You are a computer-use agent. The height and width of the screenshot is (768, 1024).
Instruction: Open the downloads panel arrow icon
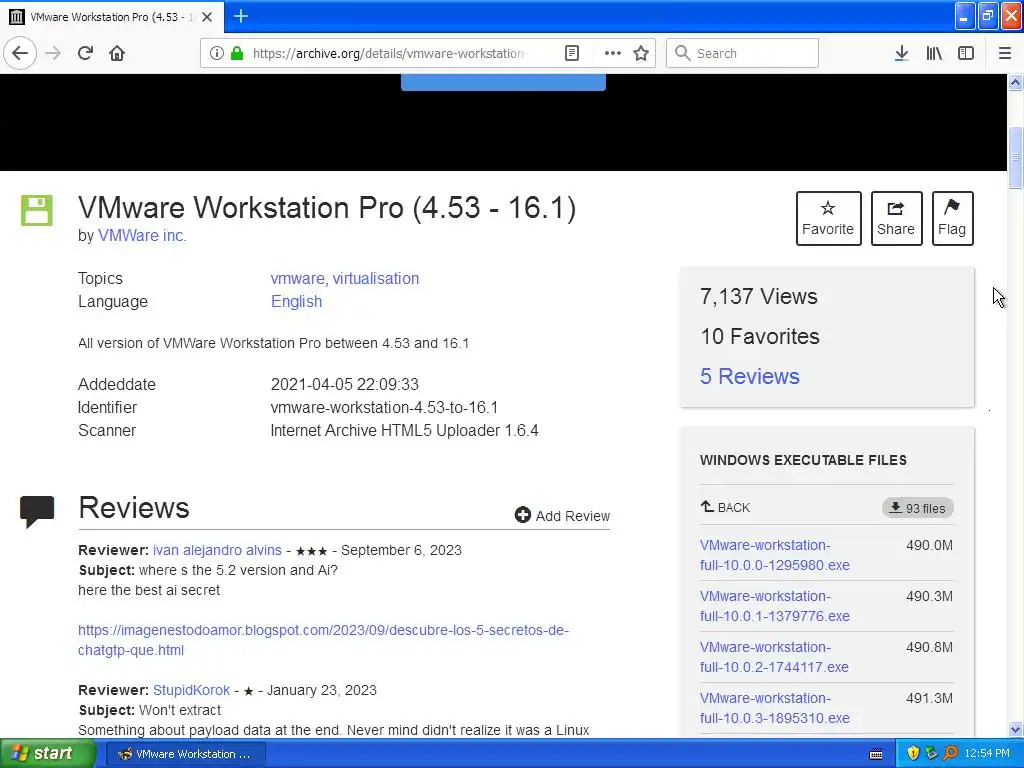[901, 53]
